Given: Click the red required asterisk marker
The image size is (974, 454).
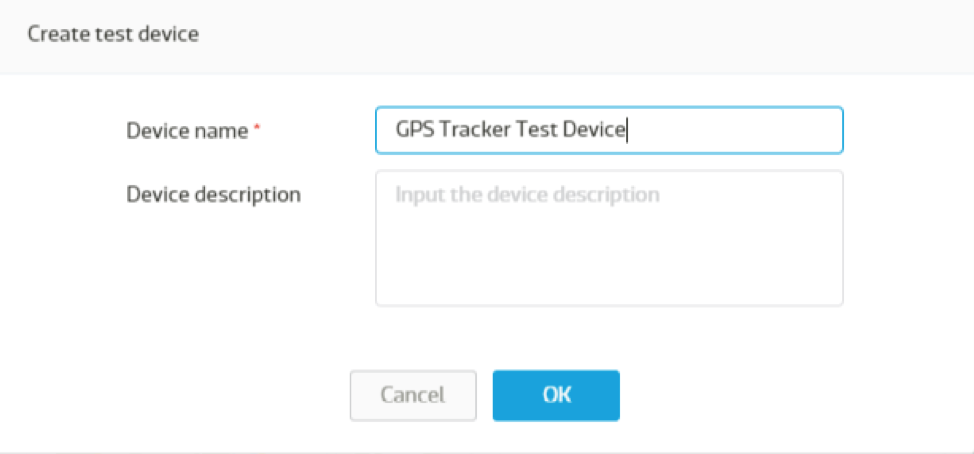Looking at the screenshot, I should tap(257, 127).
